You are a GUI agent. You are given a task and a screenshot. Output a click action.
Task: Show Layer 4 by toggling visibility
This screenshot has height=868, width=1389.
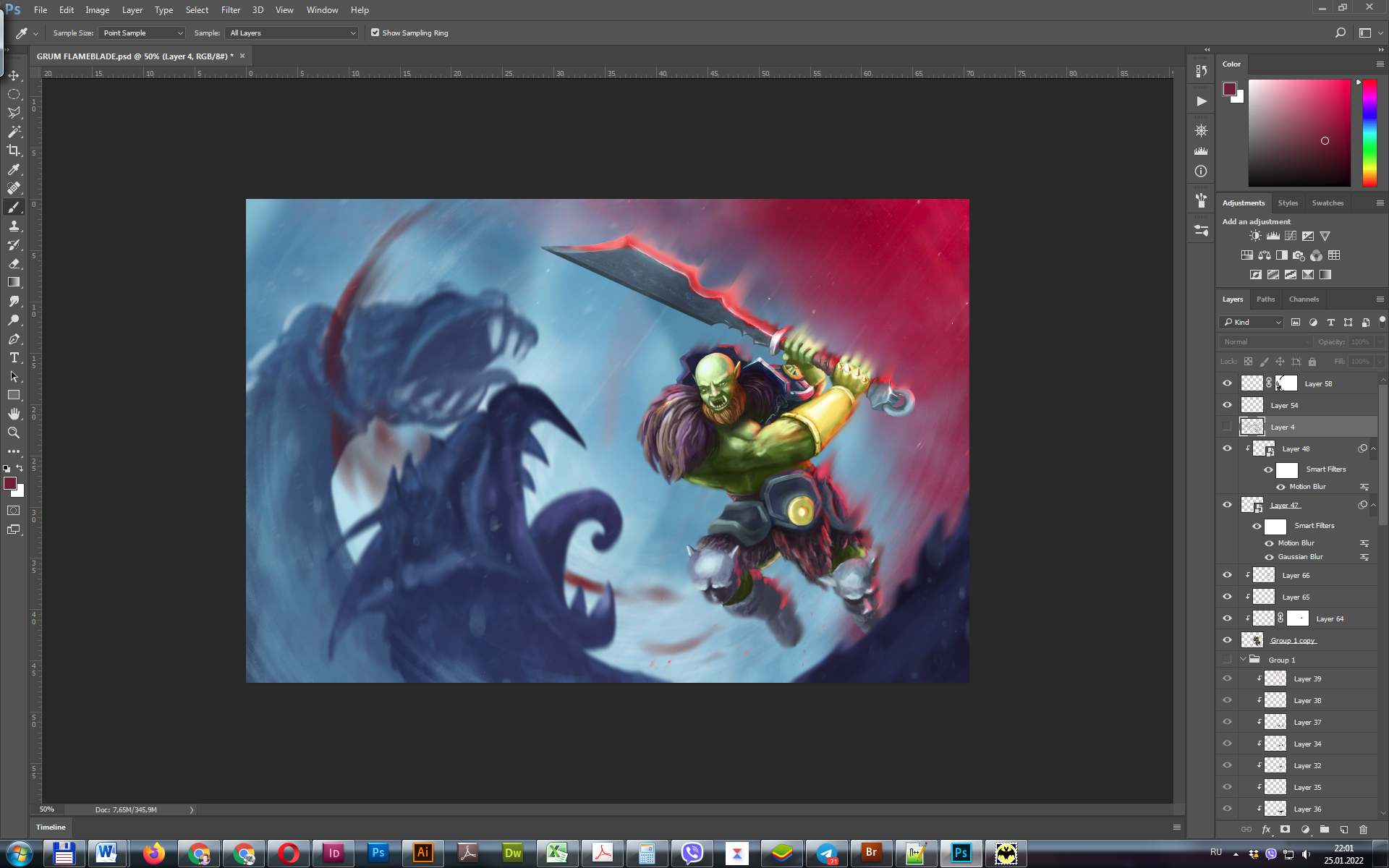click(x=1227, y=427)
